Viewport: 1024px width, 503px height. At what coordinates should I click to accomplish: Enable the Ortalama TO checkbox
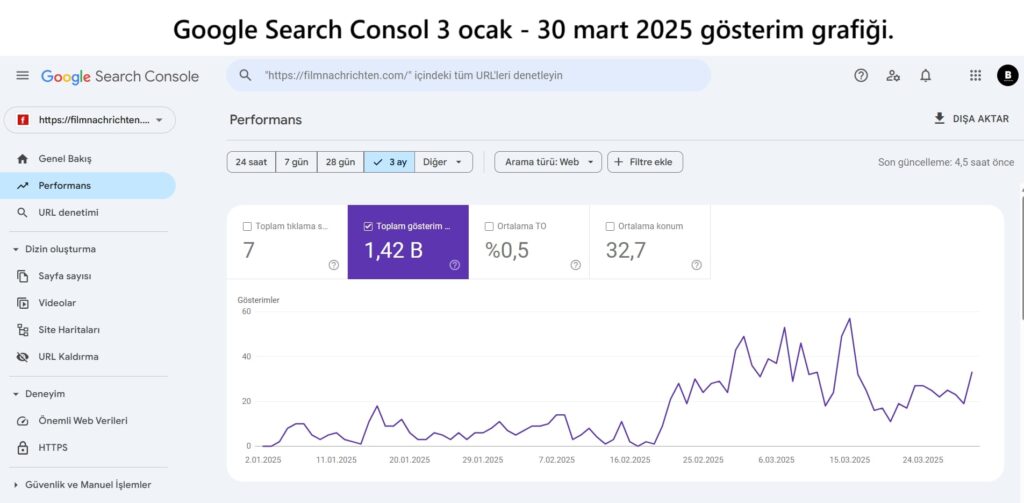(489, 227)
